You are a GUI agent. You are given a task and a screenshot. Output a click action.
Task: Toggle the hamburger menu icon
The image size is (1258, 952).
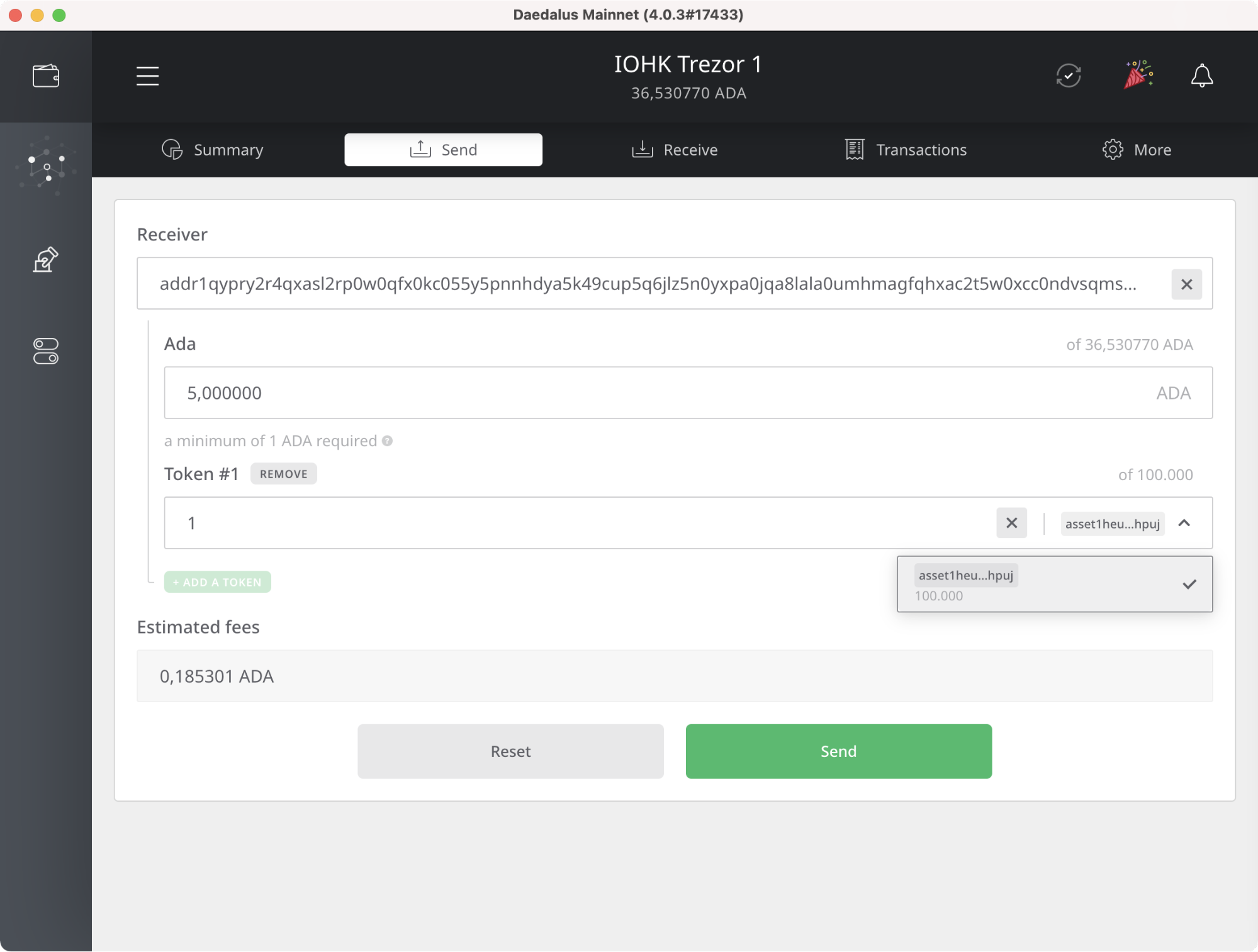[147, 76]
